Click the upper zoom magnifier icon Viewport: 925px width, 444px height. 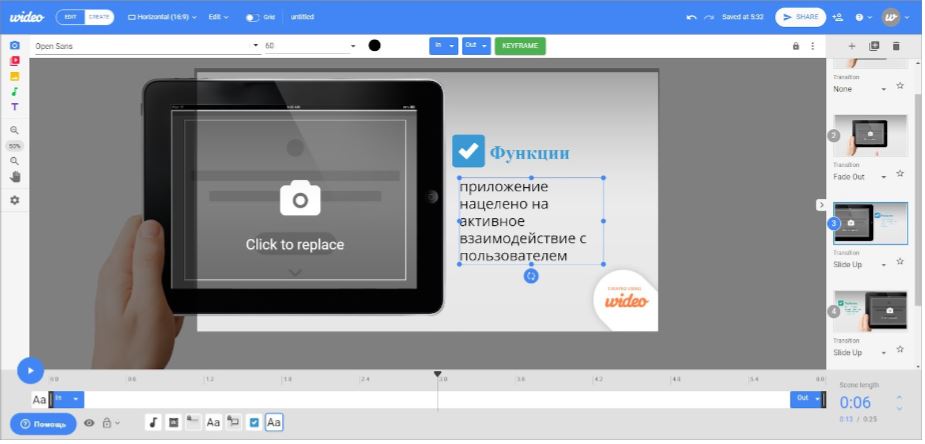click(x=15, y=130)
